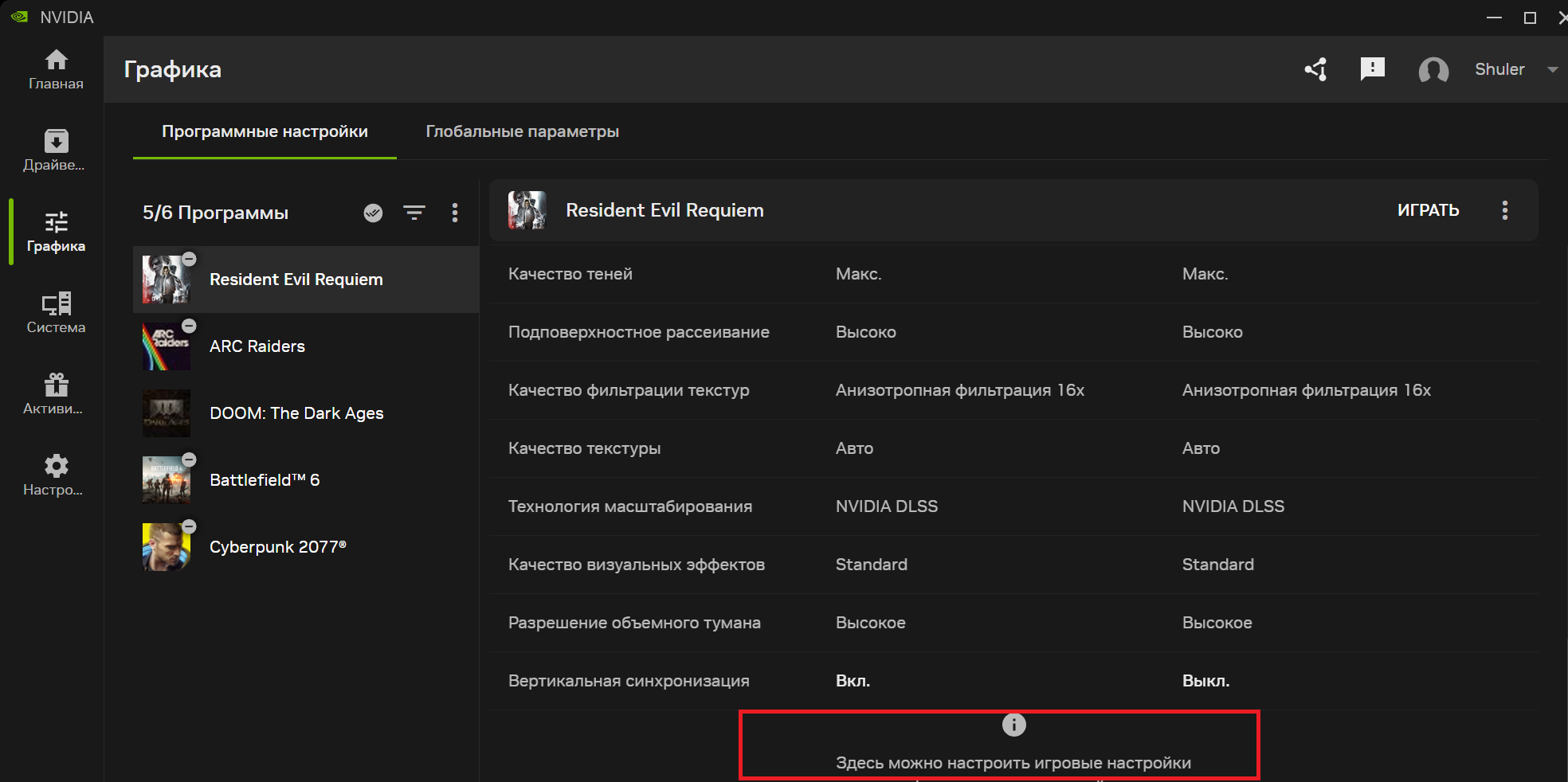Click the Shuler profile avatar

pos(1433,70)
